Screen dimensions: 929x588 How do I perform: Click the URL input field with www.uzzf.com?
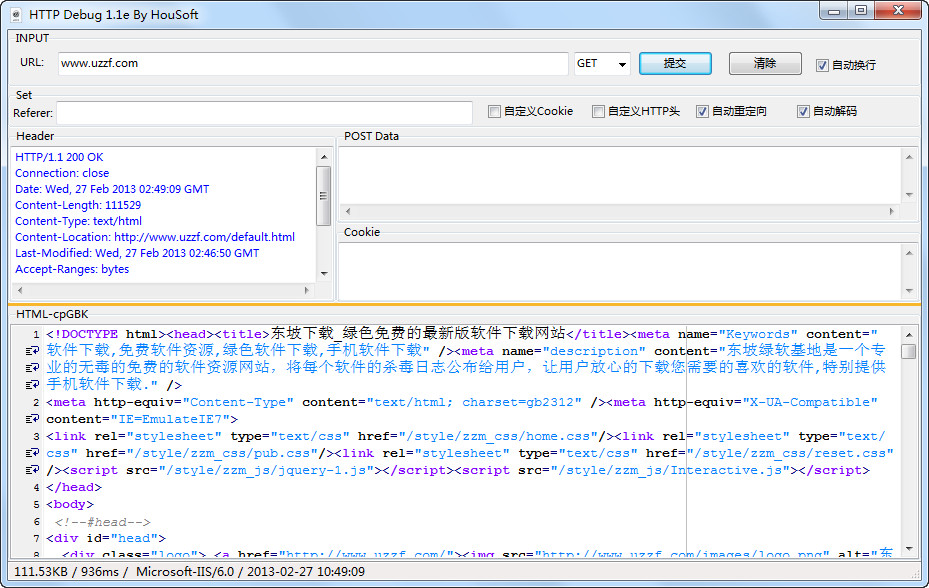click(x=313, y=63)
